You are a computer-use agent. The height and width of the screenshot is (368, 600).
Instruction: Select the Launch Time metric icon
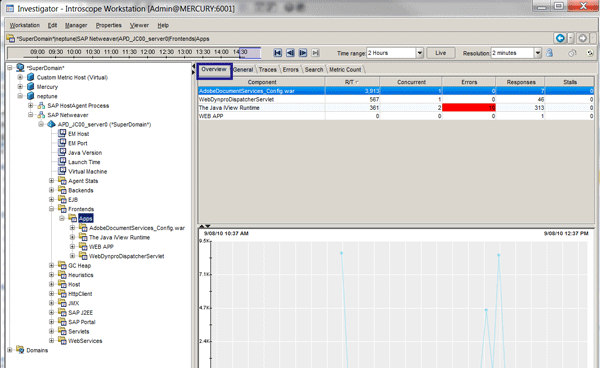click(x=62, y=162)
